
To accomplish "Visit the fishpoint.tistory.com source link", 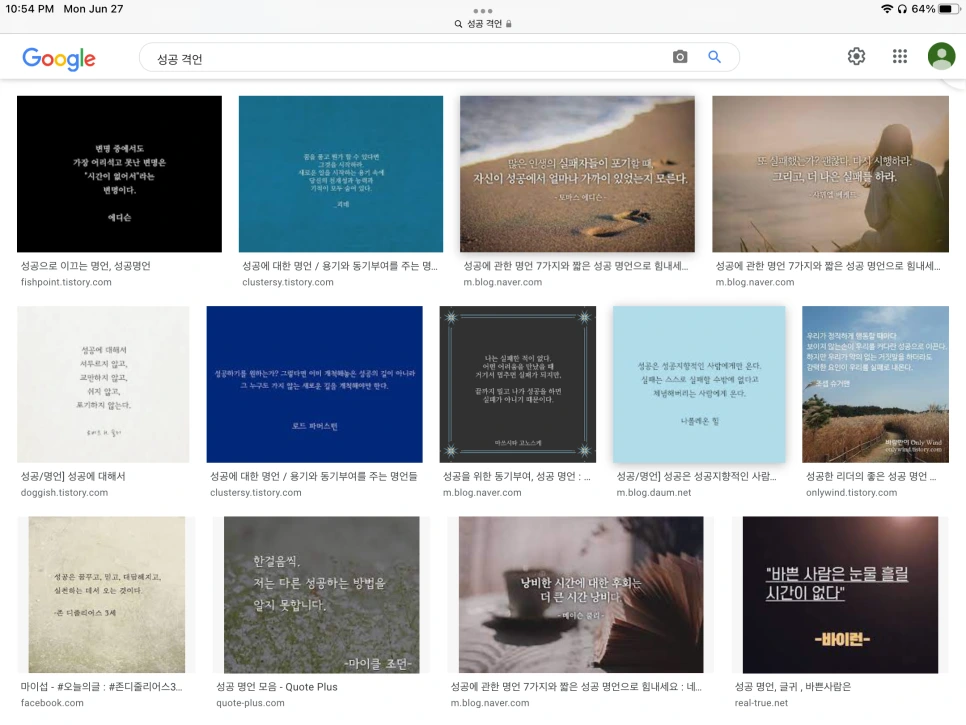I will click(x=66, y=282).
